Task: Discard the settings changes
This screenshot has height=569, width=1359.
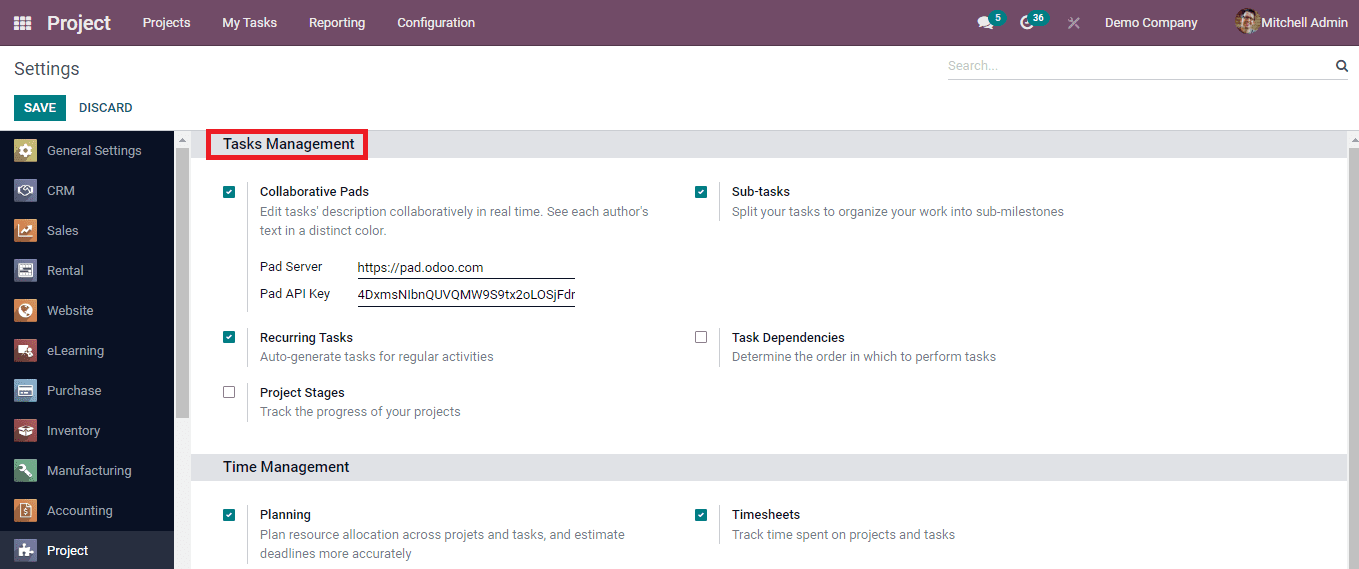Action: (106, 108)
